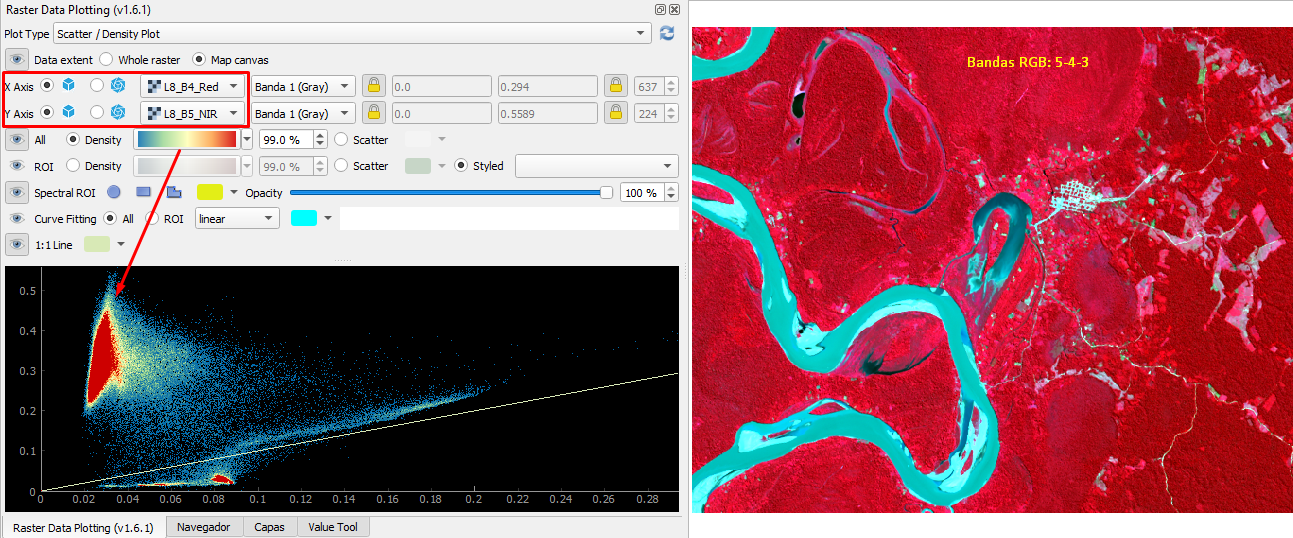Switch to the Capas tab
The height and width of the screenshot is (538, 1293).
(269, 527)
